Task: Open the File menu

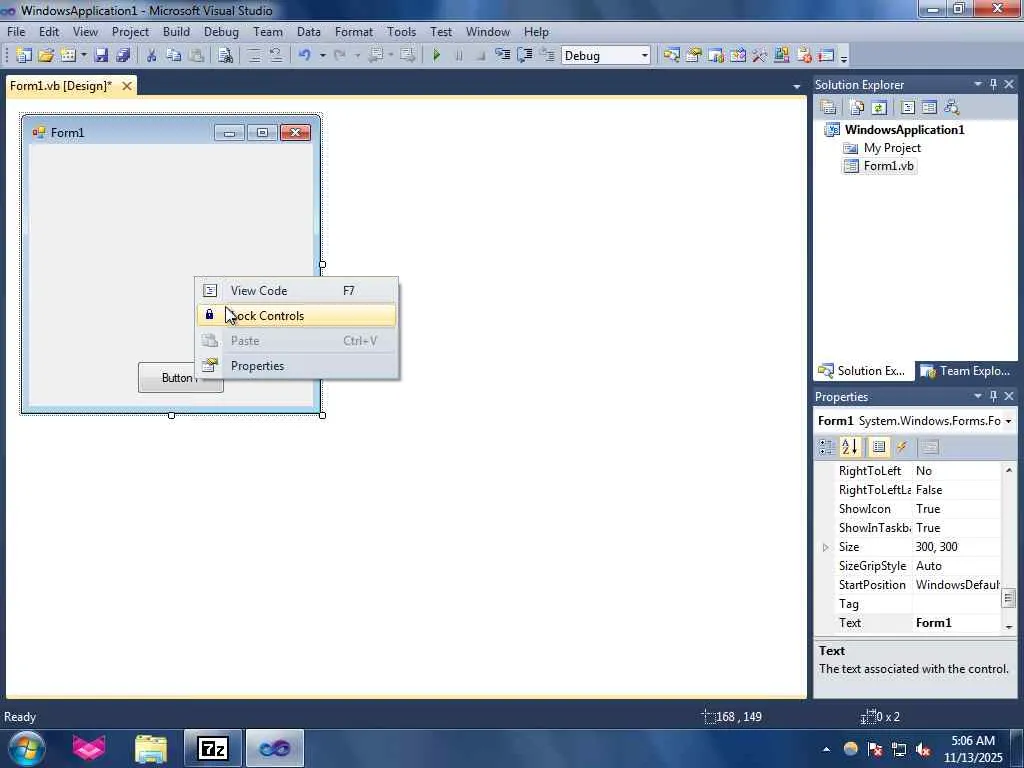Action: (16, 31)
